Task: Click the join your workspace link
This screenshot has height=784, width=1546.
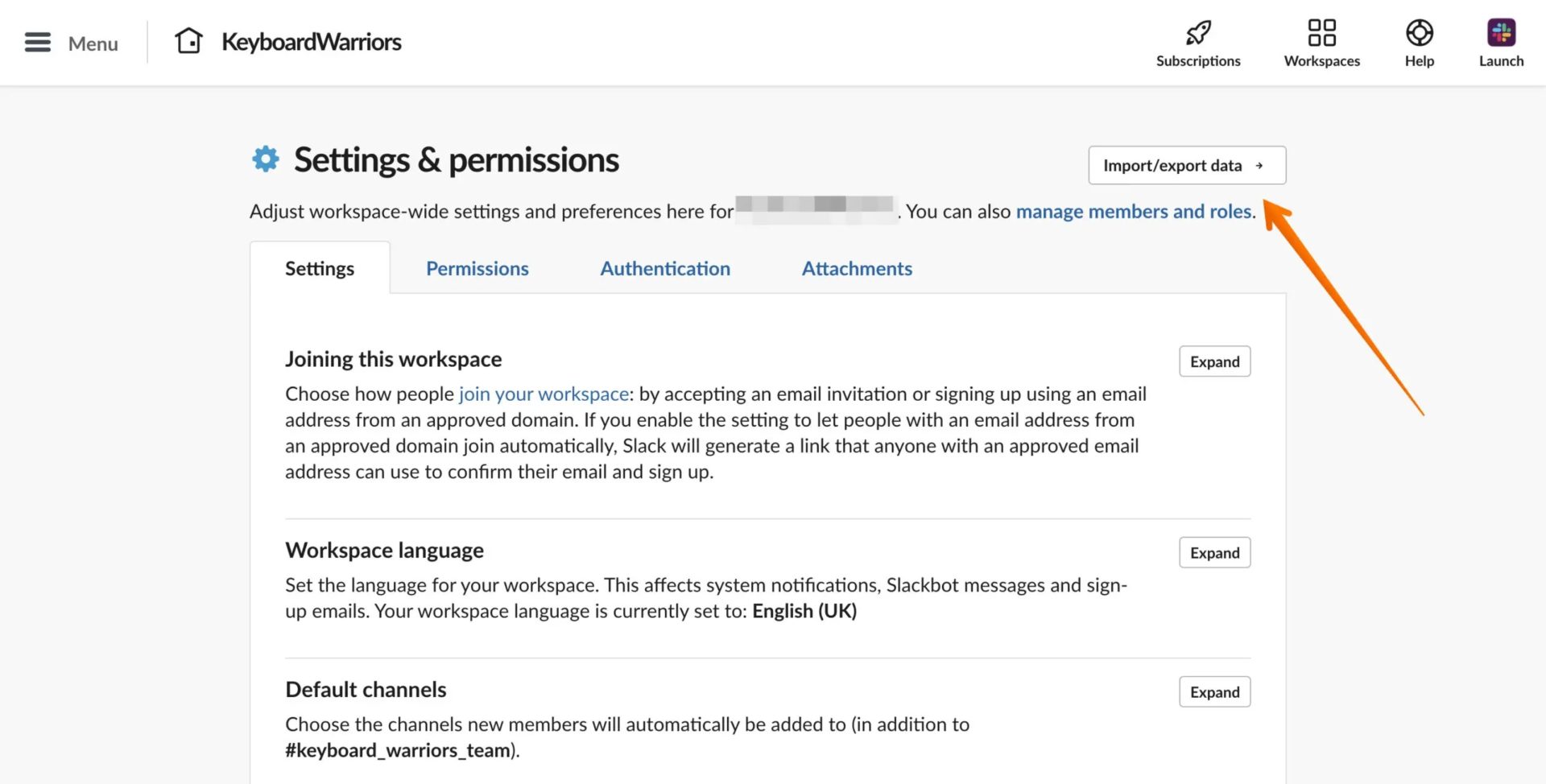Action: [x=544, y=394]
